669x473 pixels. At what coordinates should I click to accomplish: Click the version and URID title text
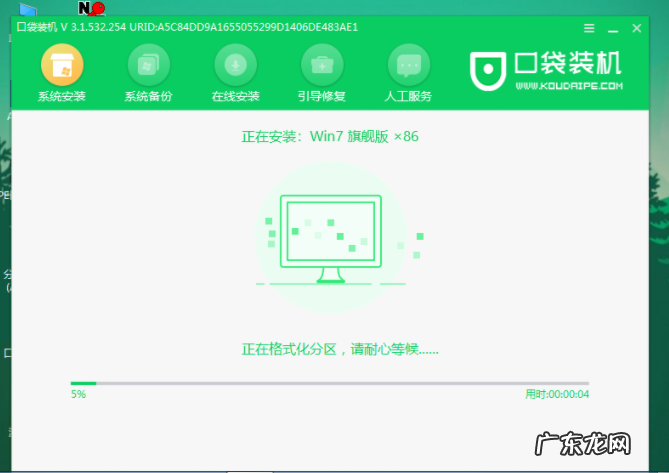187,27
